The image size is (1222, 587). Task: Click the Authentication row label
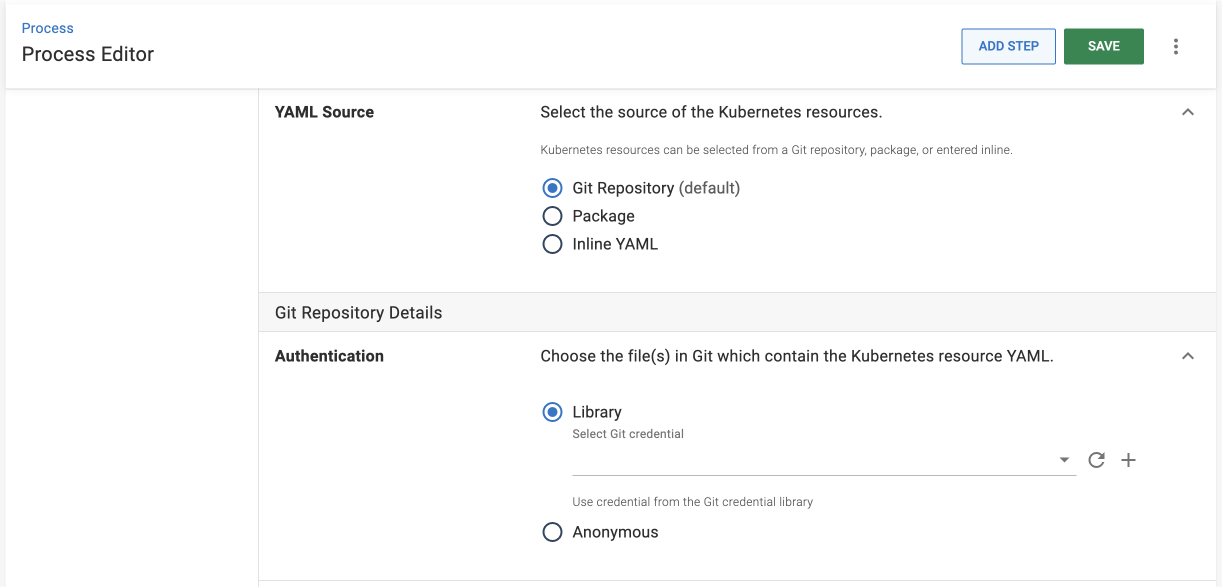329,356
